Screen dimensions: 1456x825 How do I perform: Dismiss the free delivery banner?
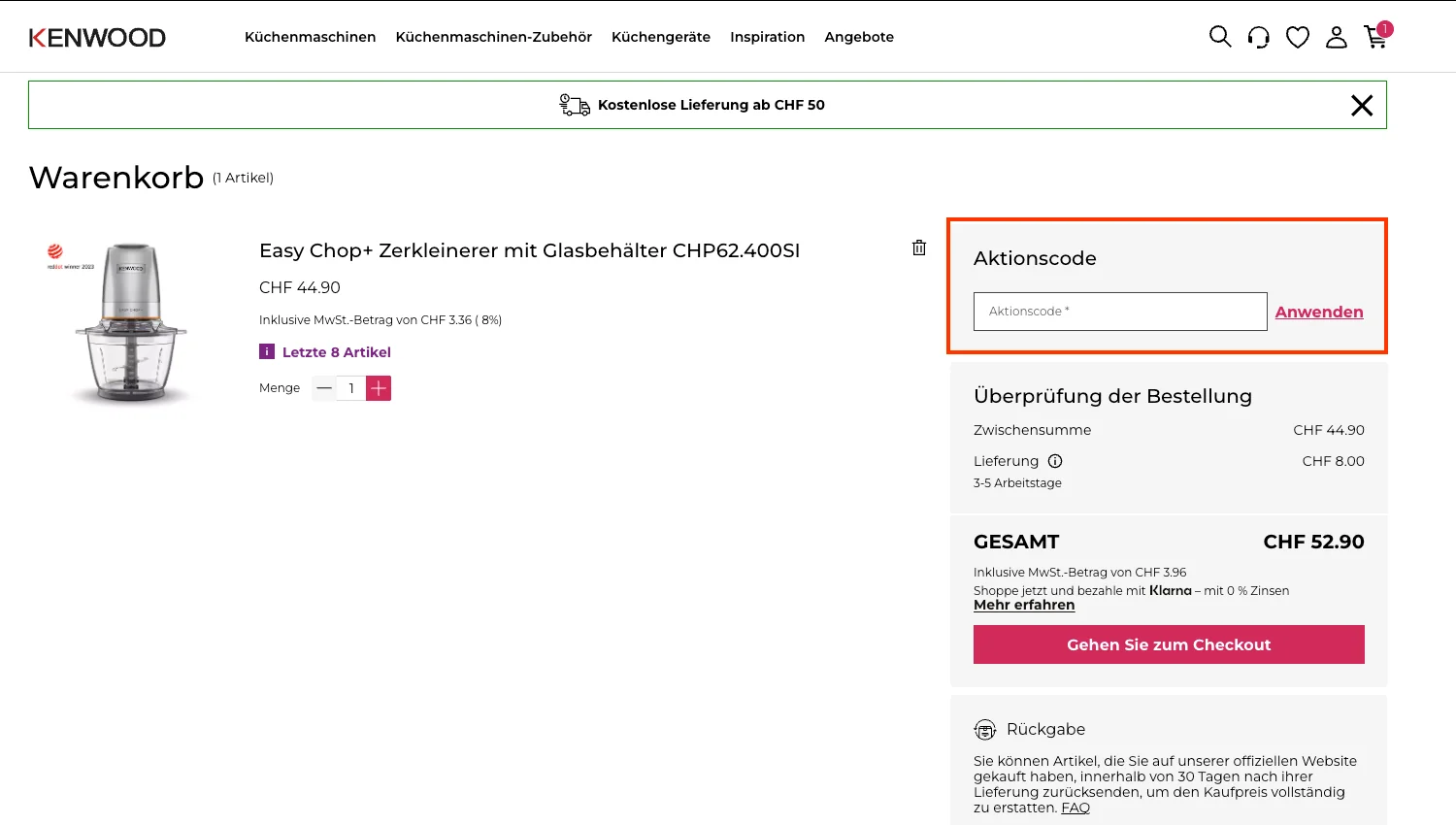click(1361, 105)
